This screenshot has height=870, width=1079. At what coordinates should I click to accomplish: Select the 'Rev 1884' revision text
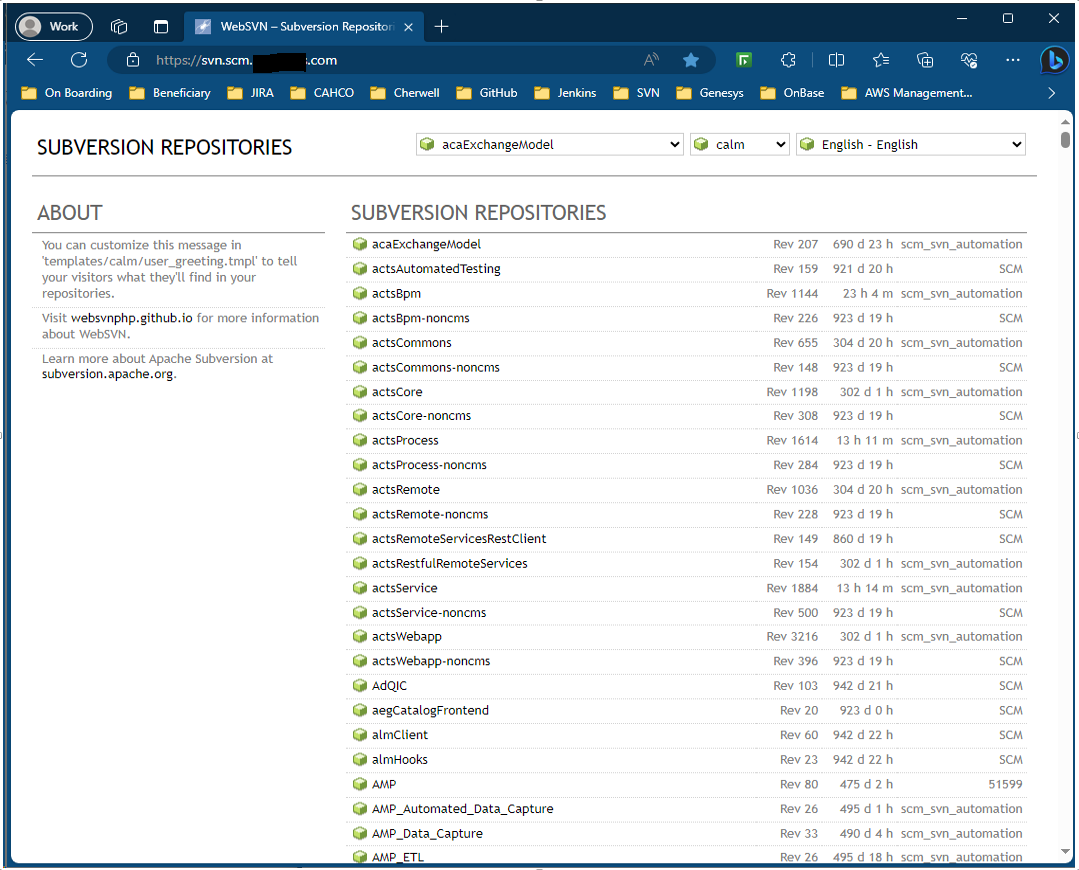792,588
